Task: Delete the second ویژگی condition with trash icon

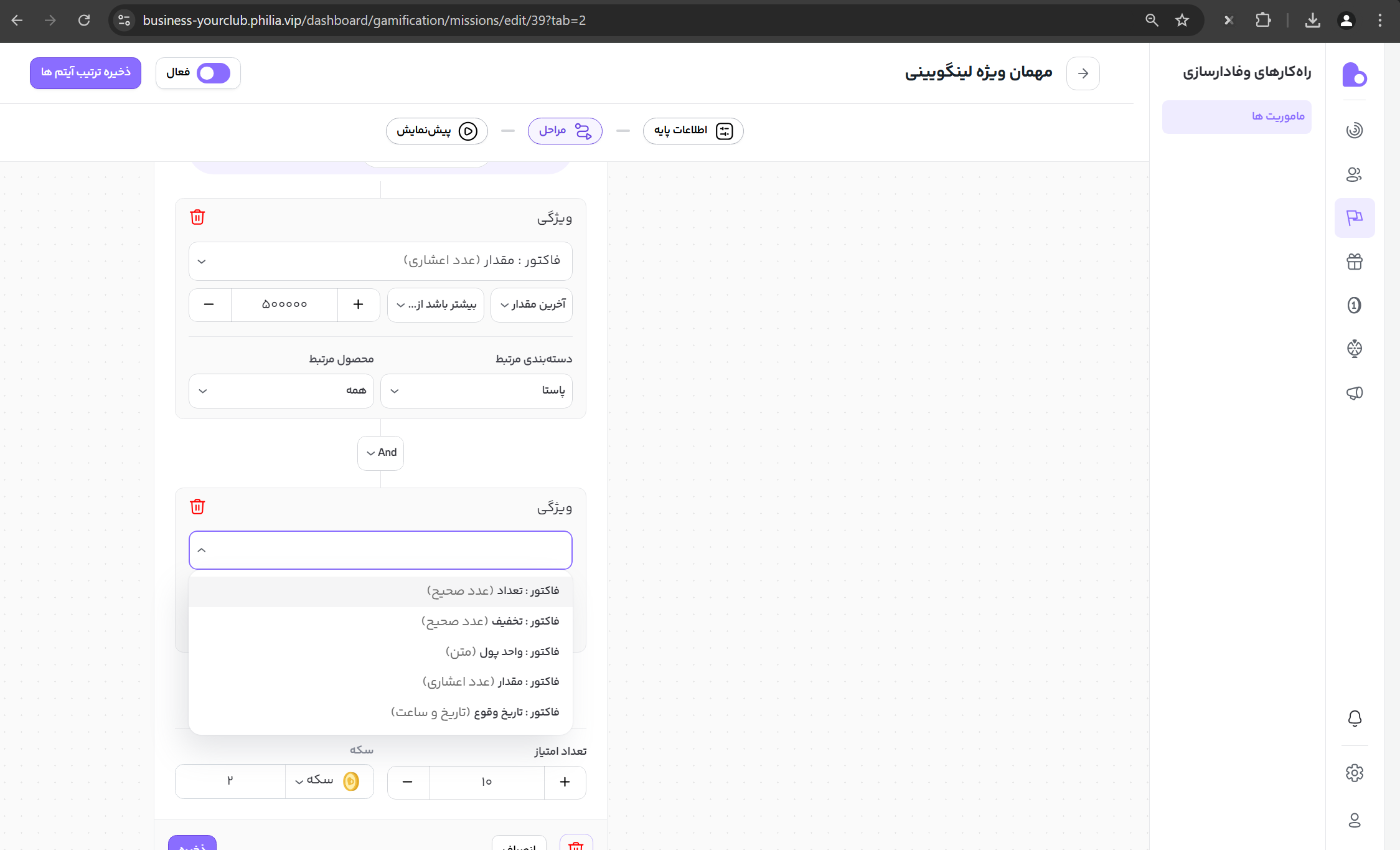Action: click(197, 507)
